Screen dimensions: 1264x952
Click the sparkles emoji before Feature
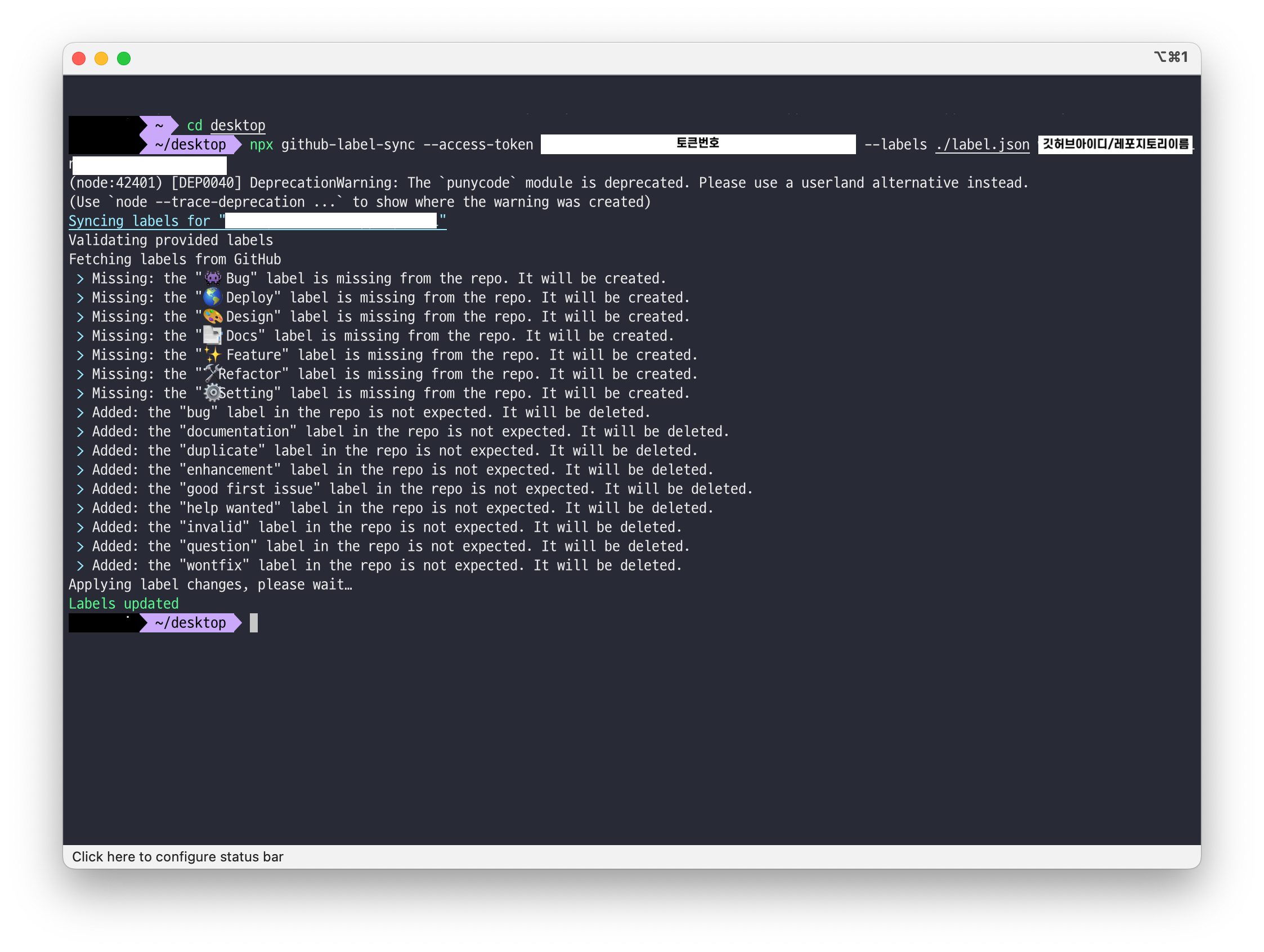click(x=213, y=355)
